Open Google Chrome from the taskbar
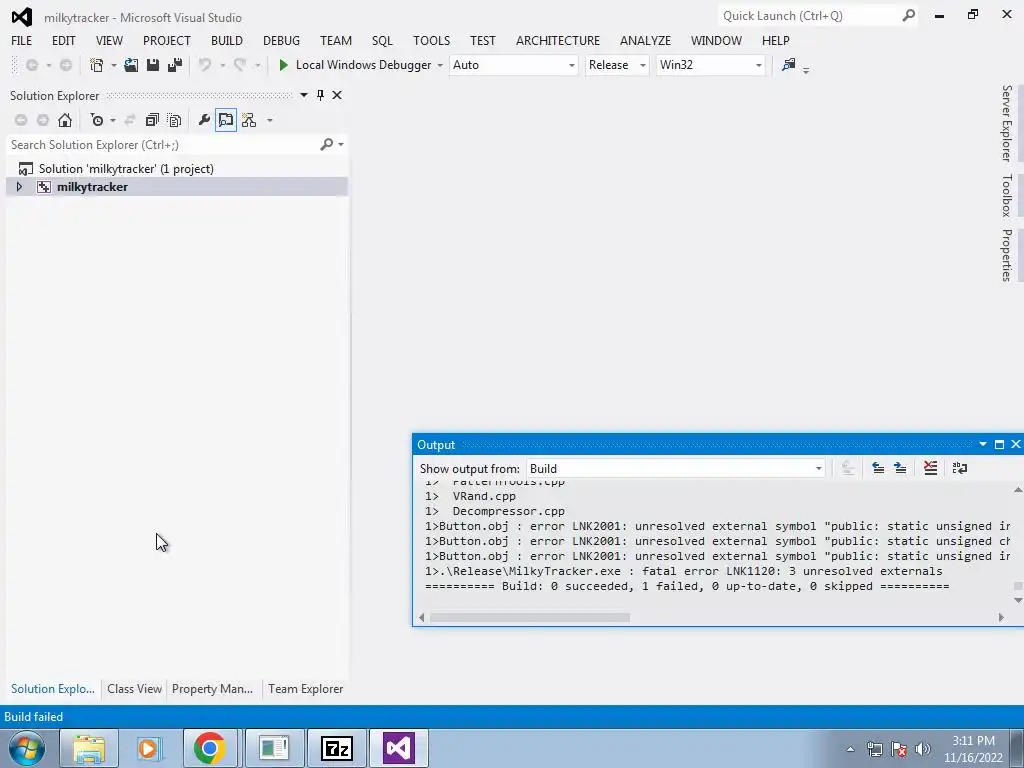The image size is (1024, 768). (210, 748)
